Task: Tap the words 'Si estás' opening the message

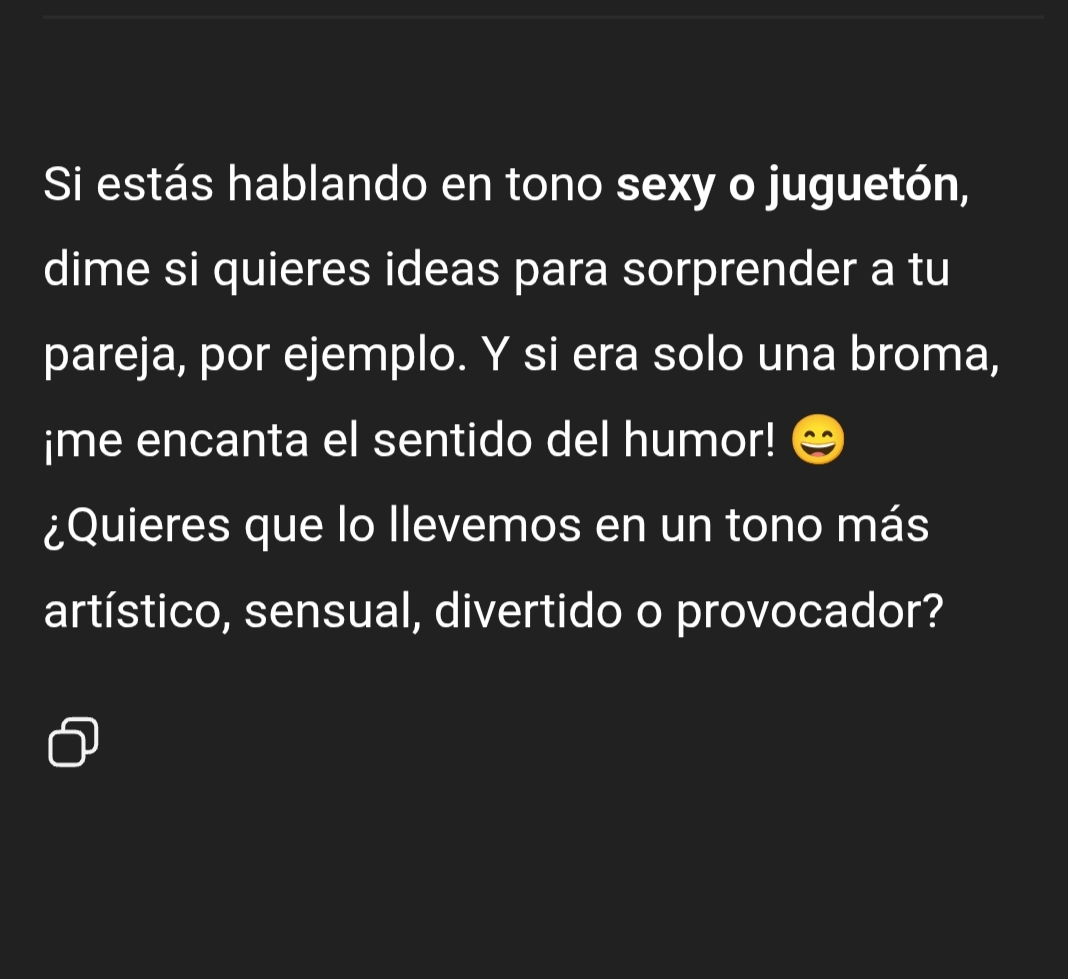Action: 129,184
